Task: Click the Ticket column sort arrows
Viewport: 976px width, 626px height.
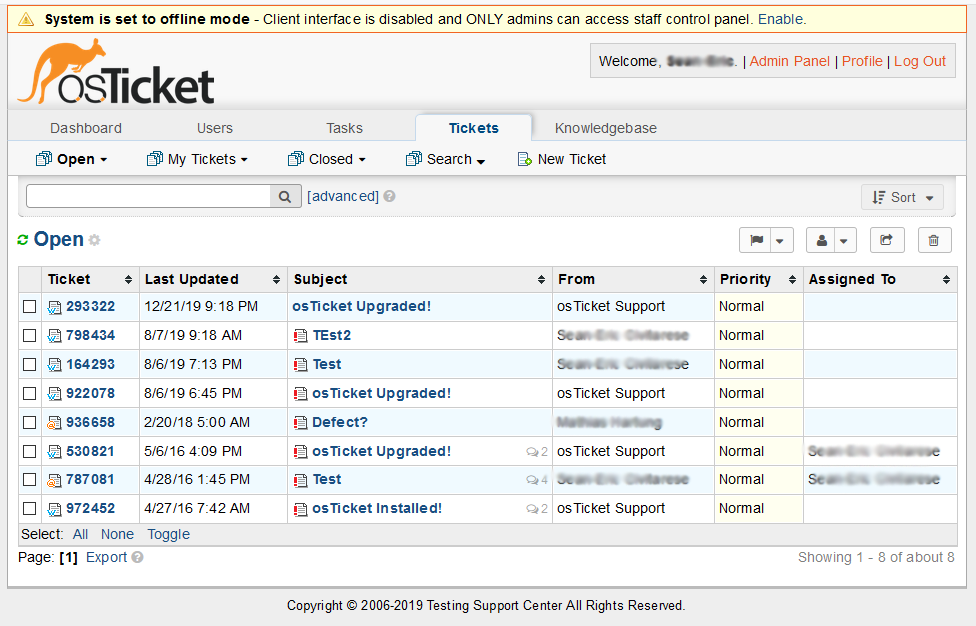Action: click(x=128, y=280)
